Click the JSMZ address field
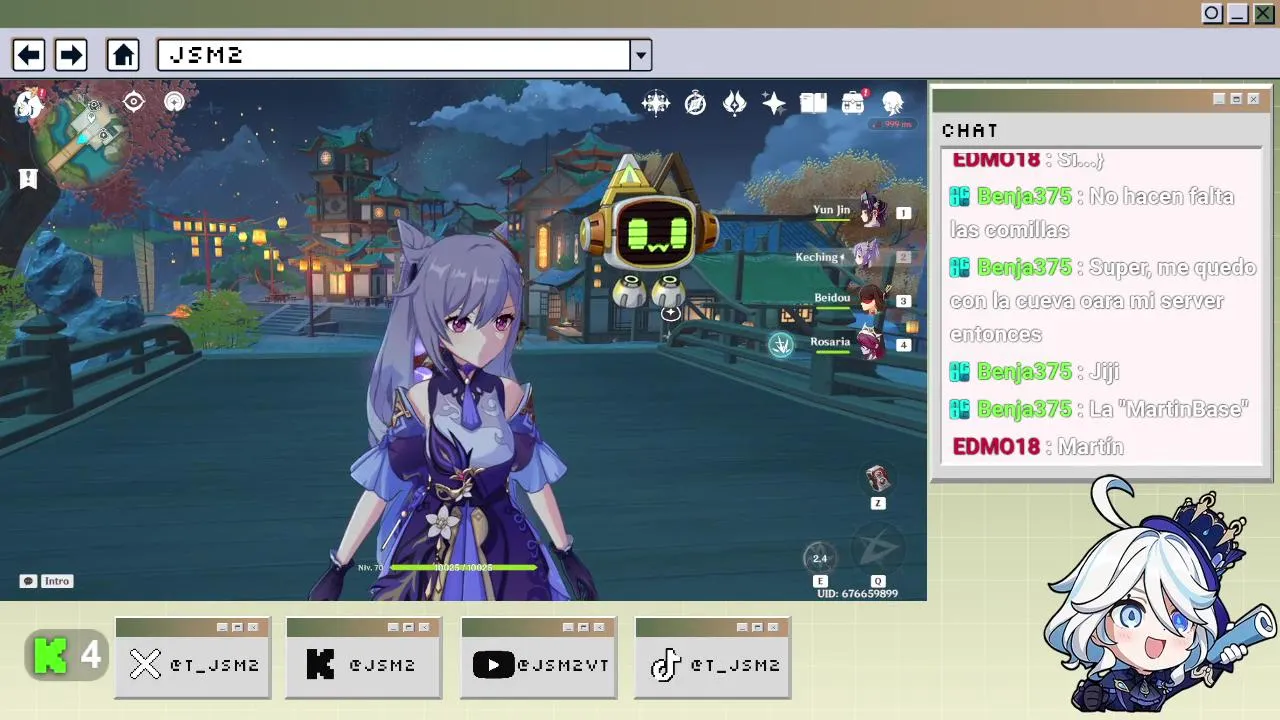Image resolution: width=1280 pixels, height=720 pixels. click(x=393, y=55)
